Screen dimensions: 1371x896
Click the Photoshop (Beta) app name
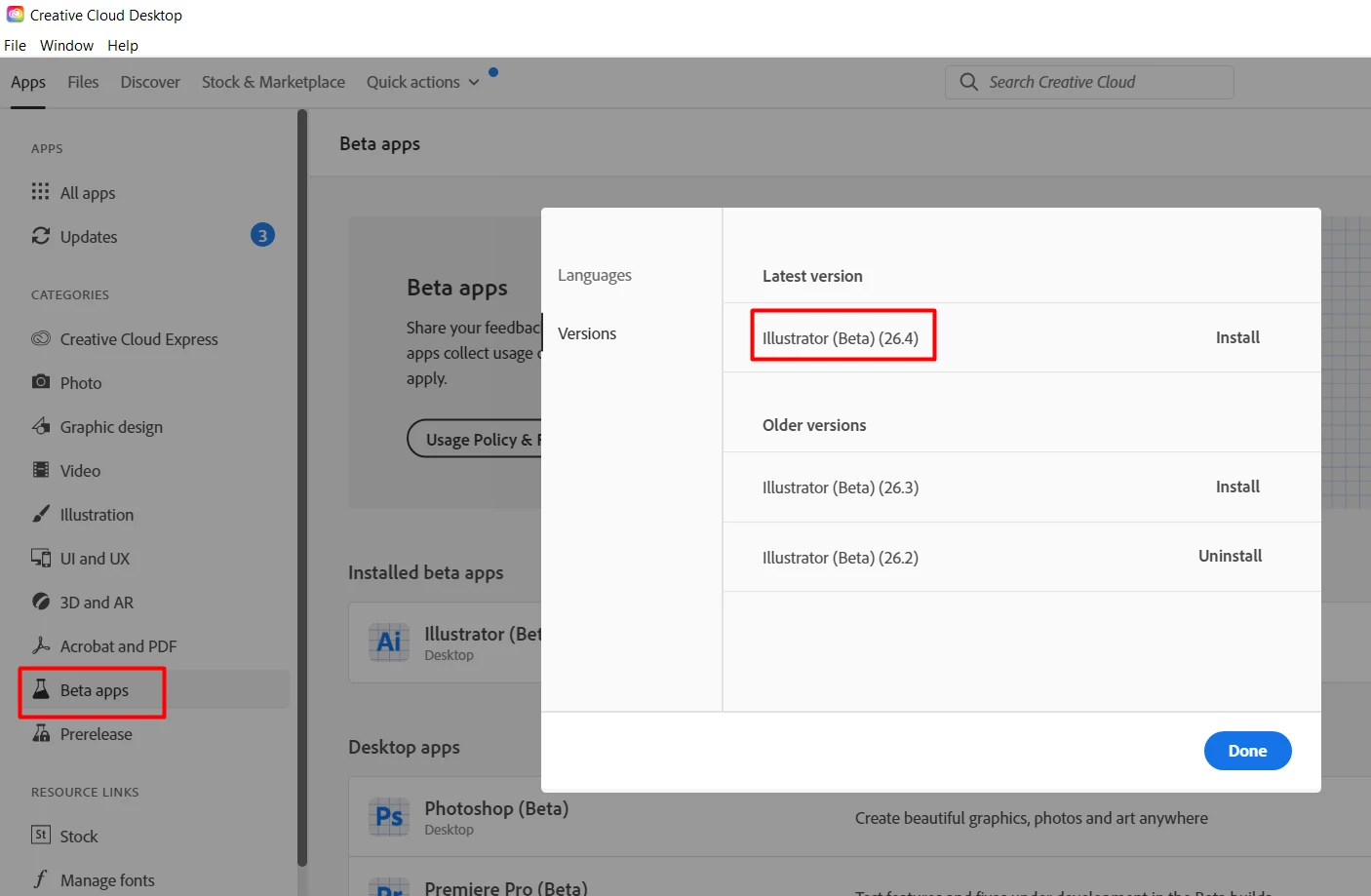[x=496, y=808]
